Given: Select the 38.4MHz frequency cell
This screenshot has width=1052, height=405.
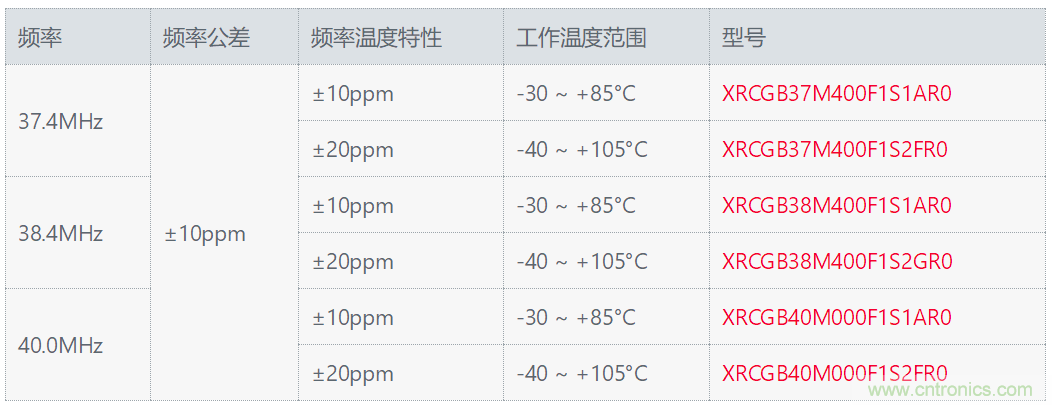Looking at the screenshot, I should pos(78,233).
